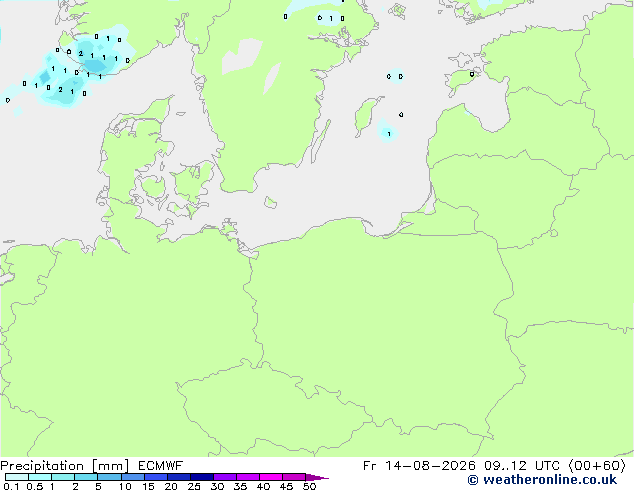Click the legend arrow tip beyond 50
Viewport: 634px width, 490px height.
pos(317,477)
